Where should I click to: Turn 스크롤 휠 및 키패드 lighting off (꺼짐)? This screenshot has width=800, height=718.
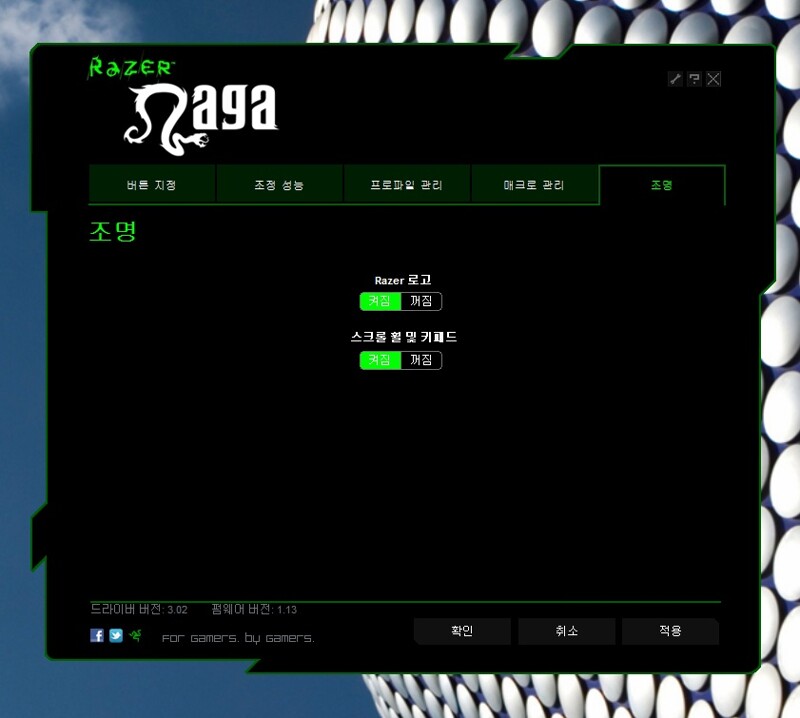421,360
